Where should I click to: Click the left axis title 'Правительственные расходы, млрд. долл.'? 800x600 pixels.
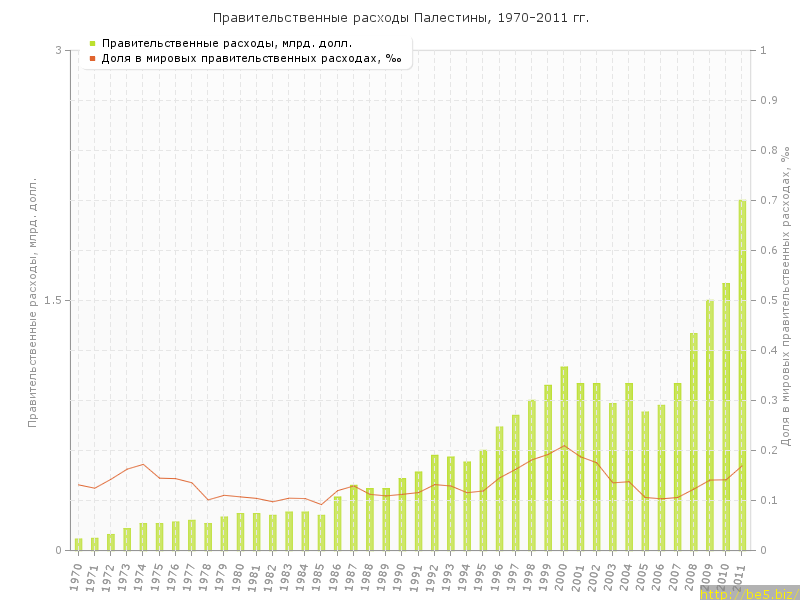click(32, 302)
